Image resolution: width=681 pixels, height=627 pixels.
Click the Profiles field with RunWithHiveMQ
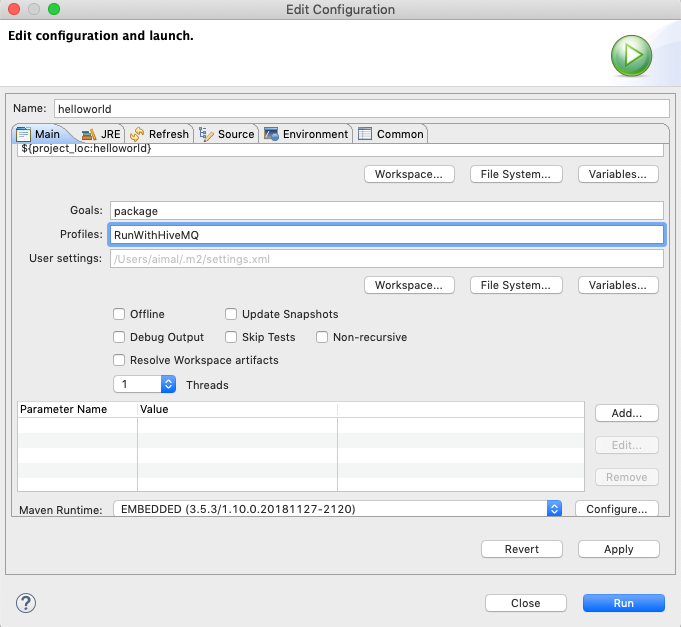(x=387, y=235)
